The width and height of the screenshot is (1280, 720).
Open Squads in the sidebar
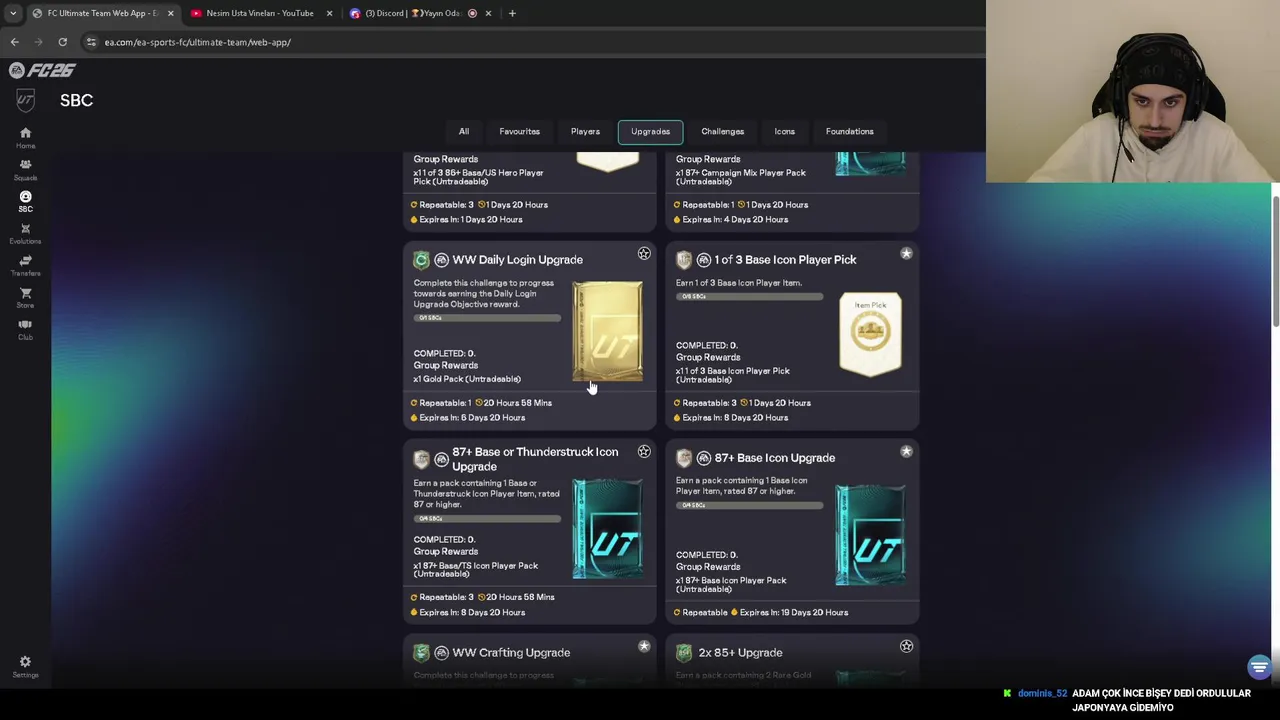click(x=25, y=170)
